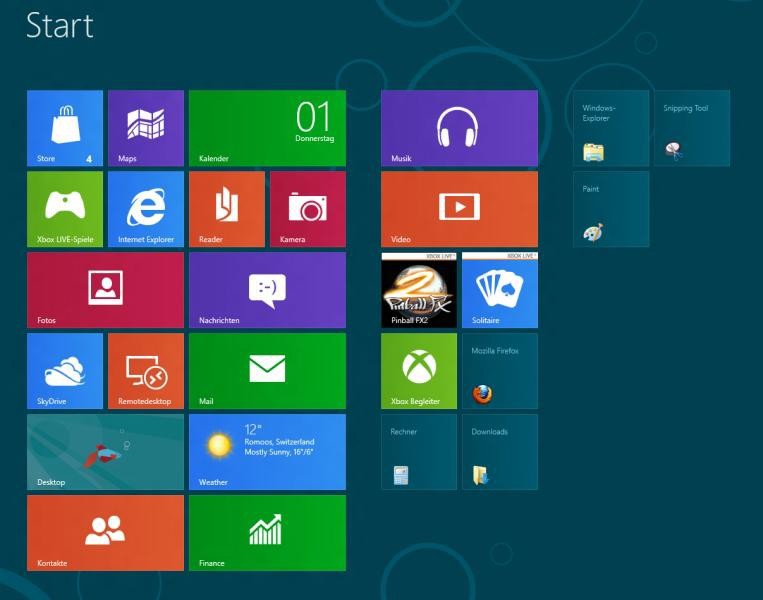Viewport: 763px width, 600px height.
Task: Open the Store tile
Action: (65, 128)
